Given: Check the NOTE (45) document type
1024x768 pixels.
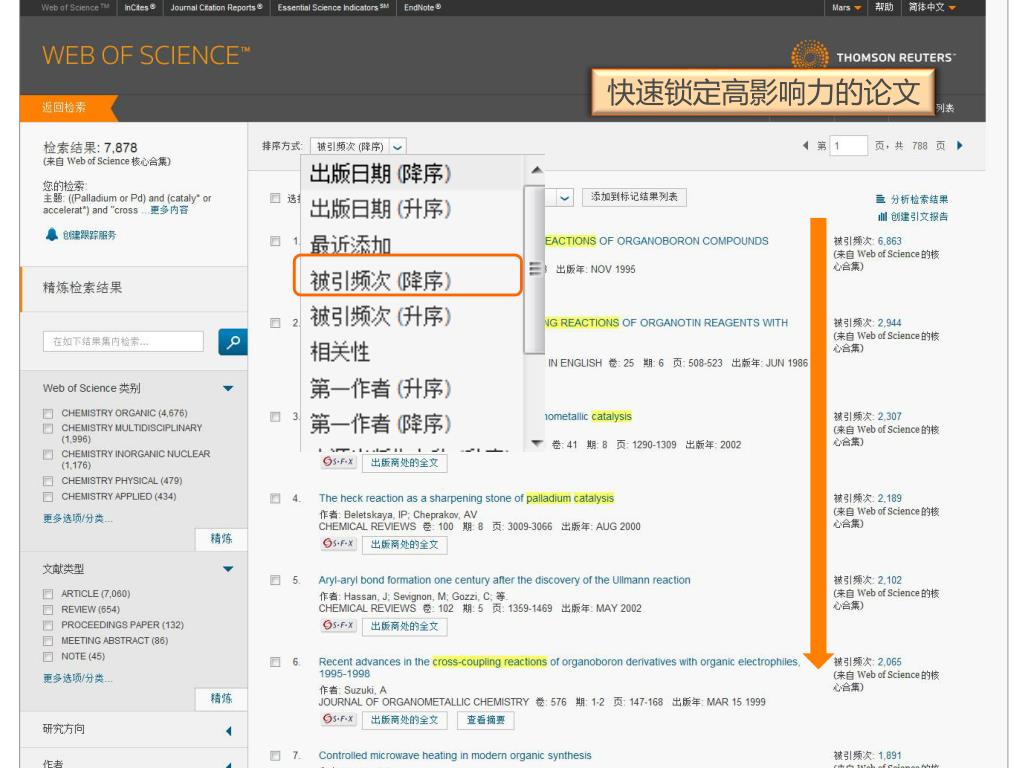Looking at the screenshot, I should (48, 657).
